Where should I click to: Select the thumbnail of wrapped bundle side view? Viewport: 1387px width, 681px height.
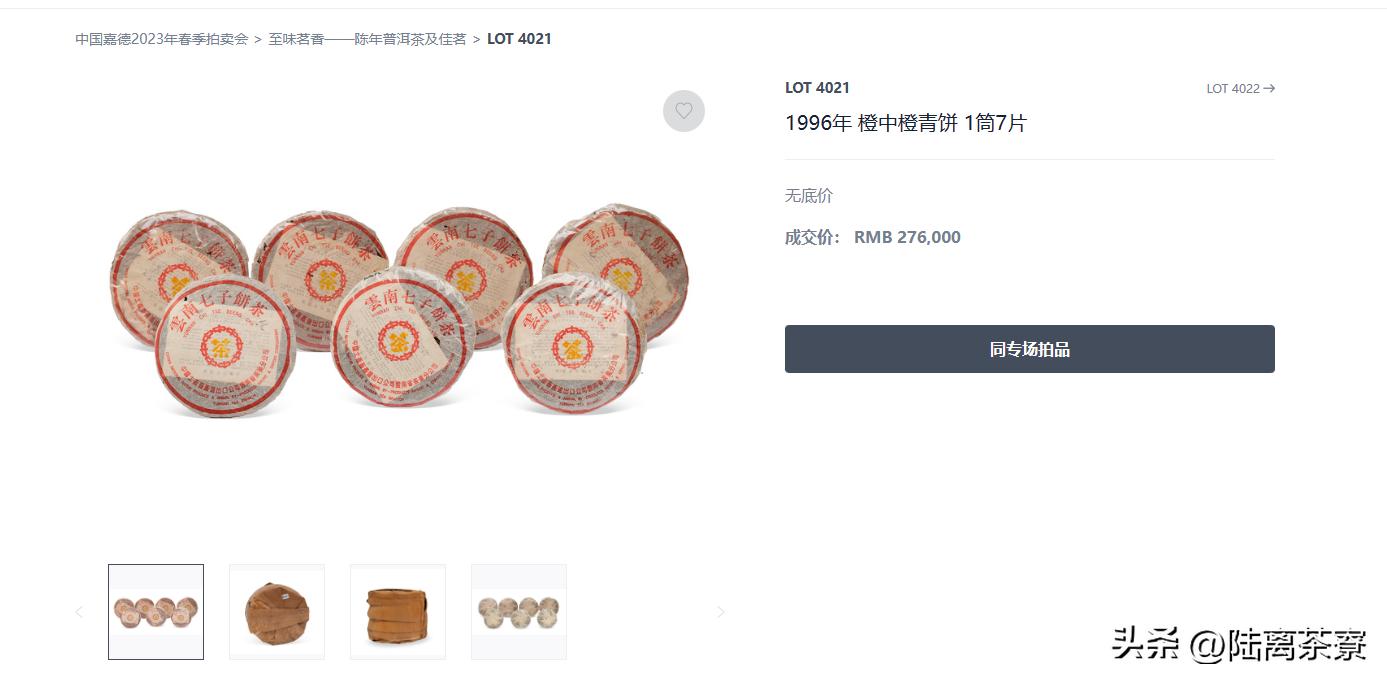tap(398, 612)
